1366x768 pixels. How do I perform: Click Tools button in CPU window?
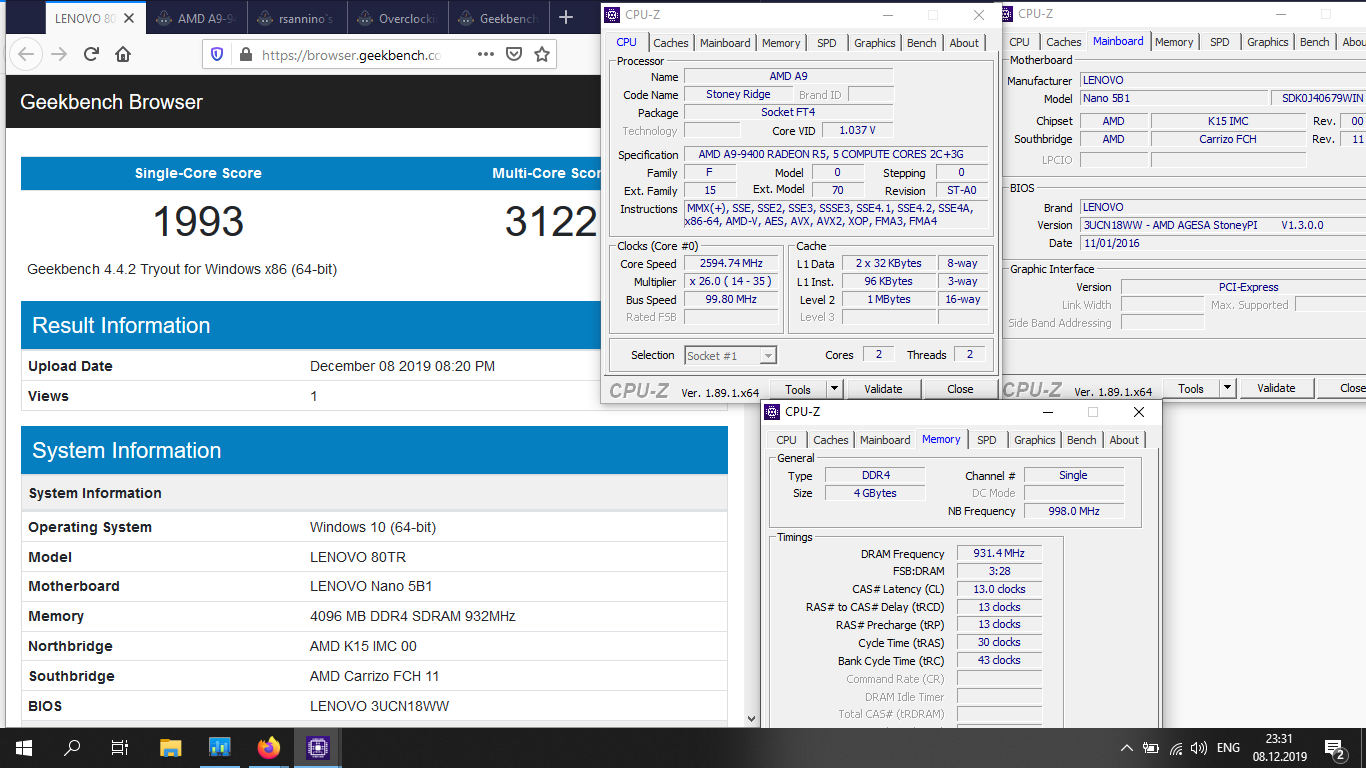tap(798, 389)
